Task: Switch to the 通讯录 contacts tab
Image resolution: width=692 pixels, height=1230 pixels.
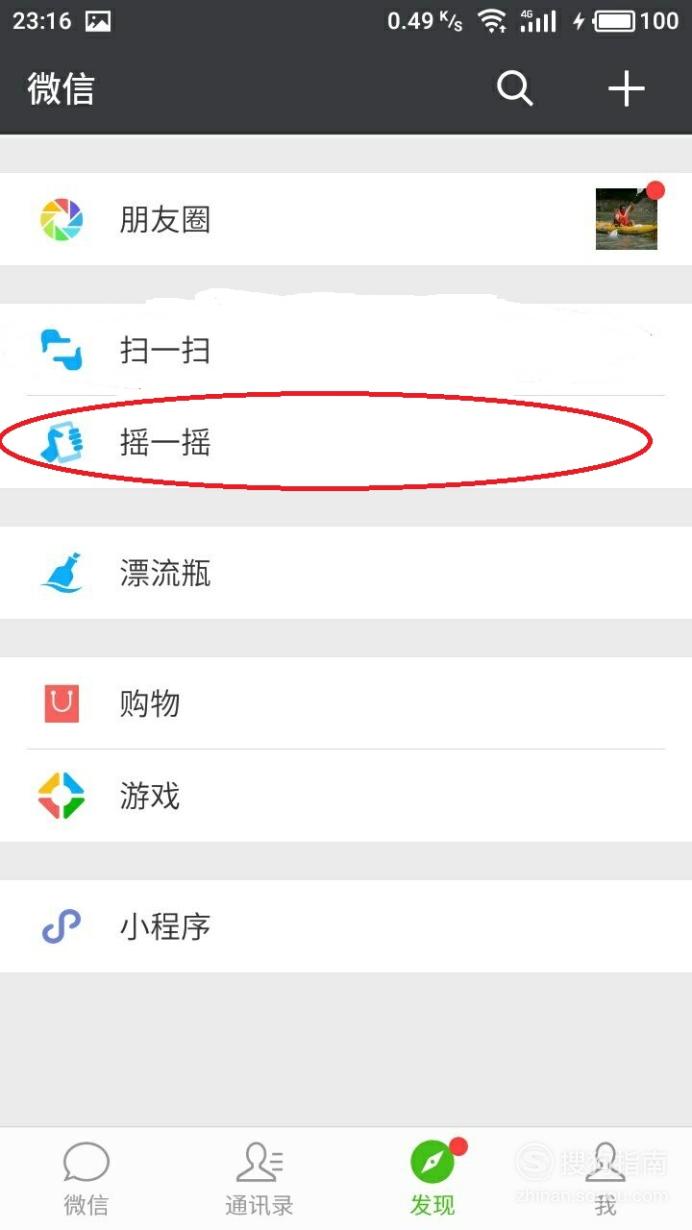Action: 259,1179
